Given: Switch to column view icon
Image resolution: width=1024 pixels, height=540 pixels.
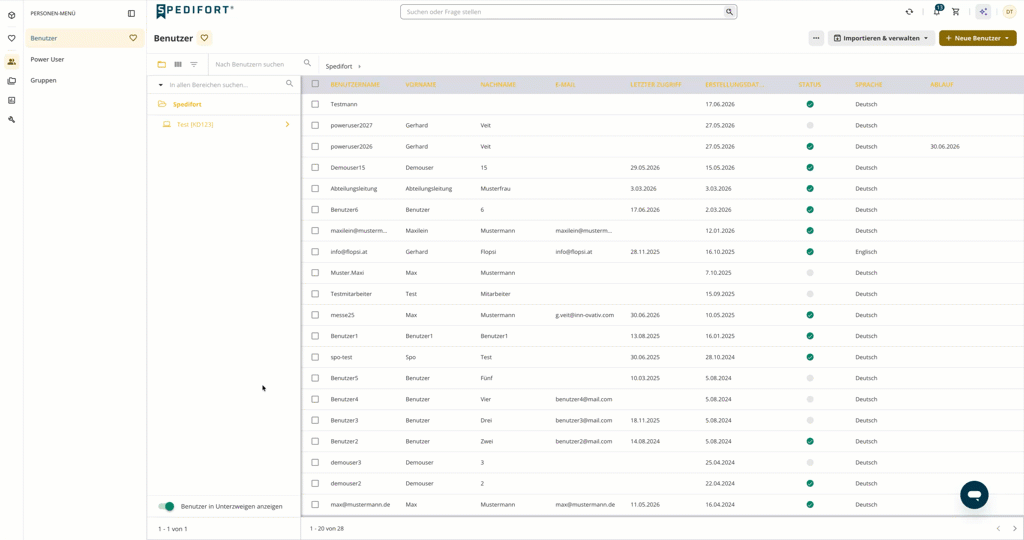Looking at the screenshot, I should [178, 64].
